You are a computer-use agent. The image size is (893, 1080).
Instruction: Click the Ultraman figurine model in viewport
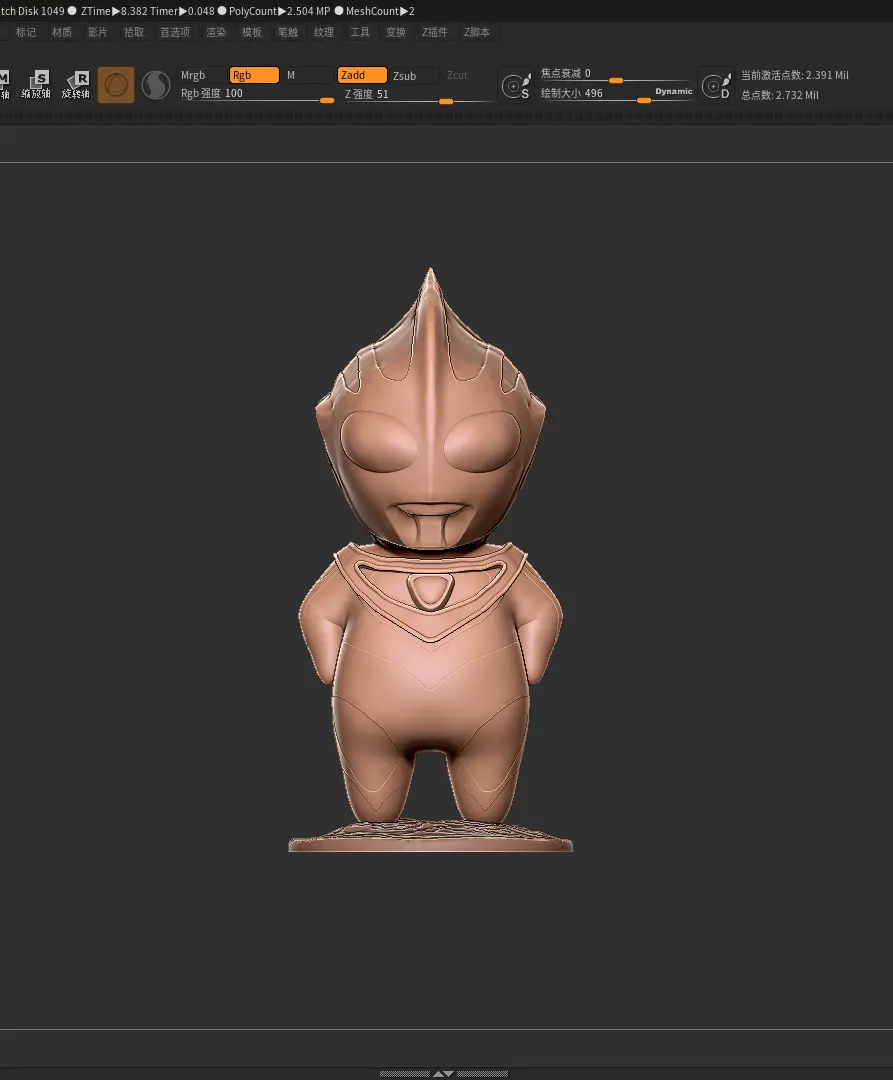point(430,559)
